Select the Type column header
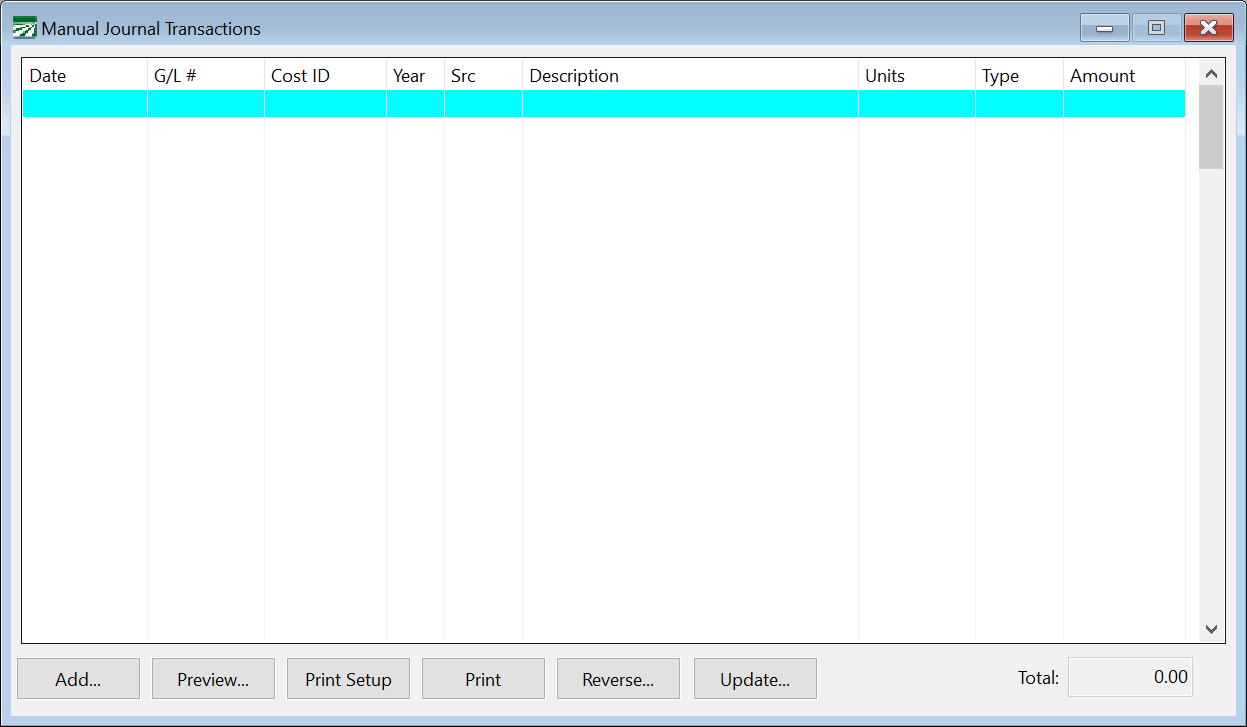Screen dimensions: 1247x727 coord(1018,75)
